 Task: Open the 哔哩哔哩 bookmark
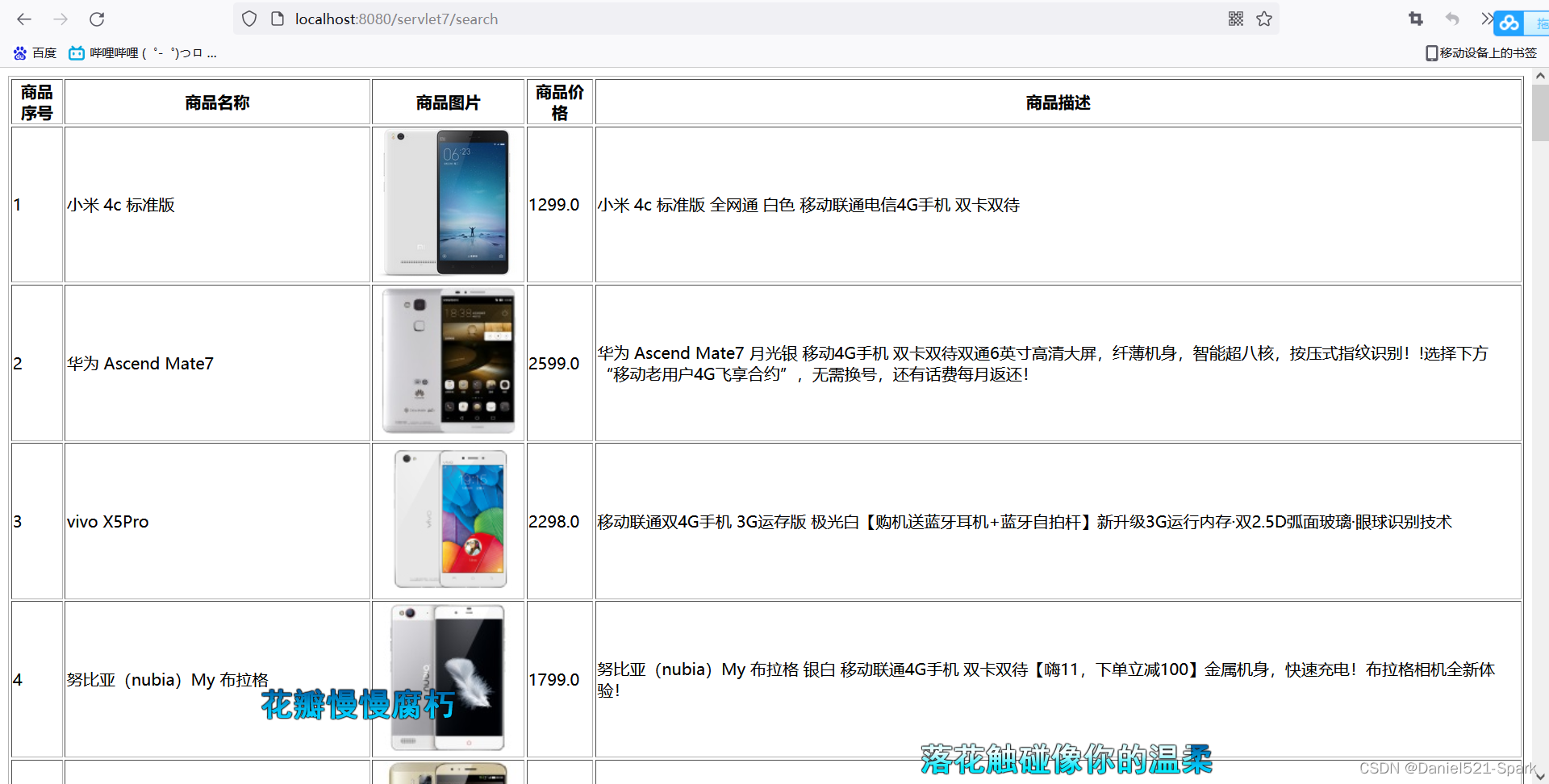pos(143,53)
